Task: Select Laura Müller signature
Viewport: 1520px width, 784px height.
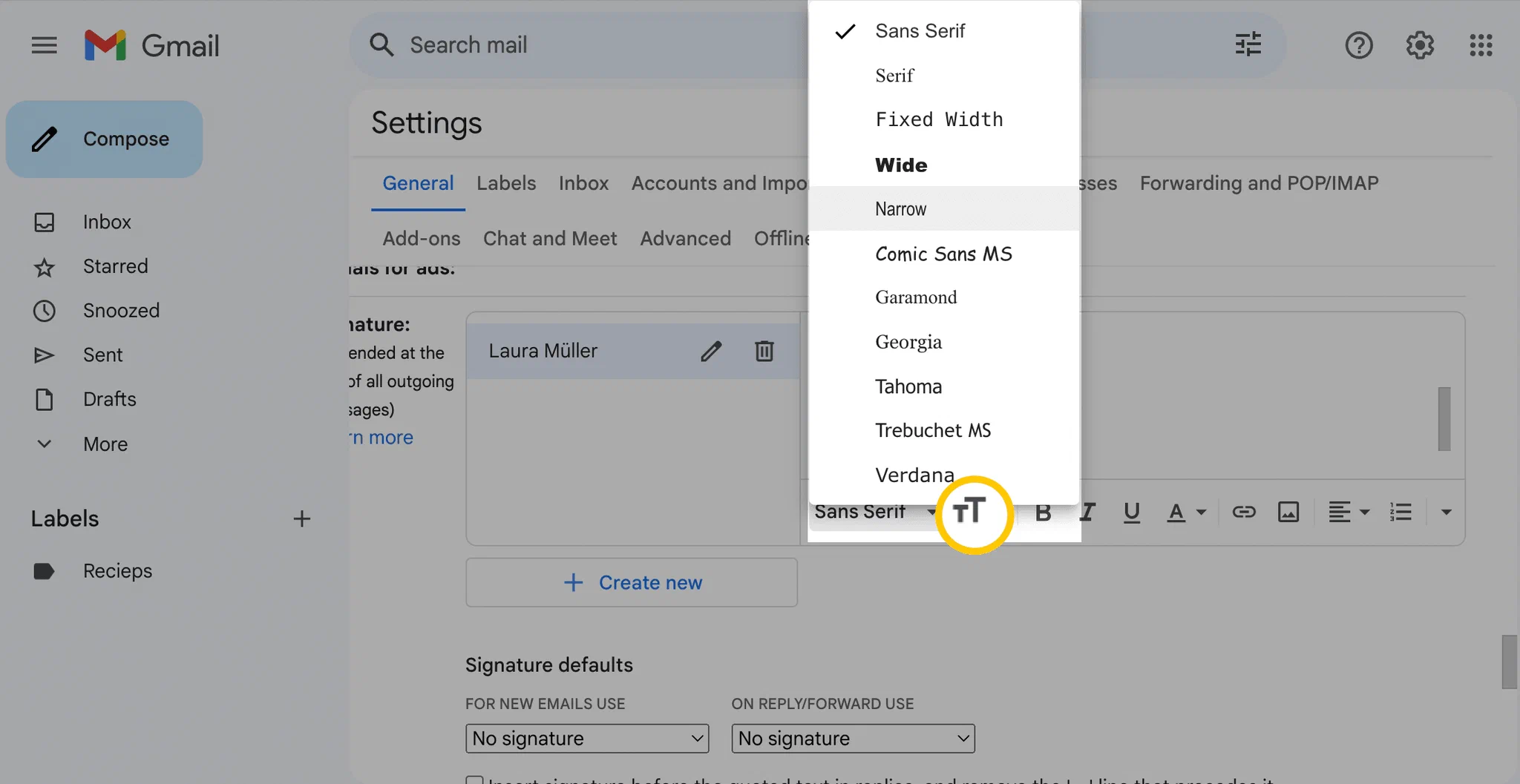Action: click(543, 351)
